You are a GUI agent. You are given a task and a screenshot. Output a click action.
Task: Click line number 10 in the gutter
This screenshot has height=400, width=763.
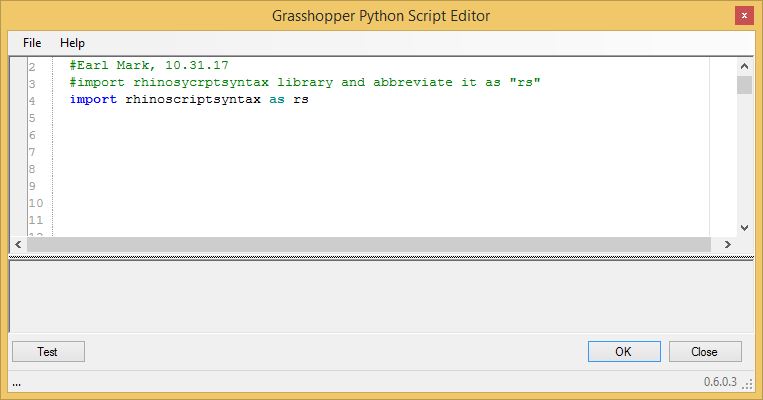point(36,203)
